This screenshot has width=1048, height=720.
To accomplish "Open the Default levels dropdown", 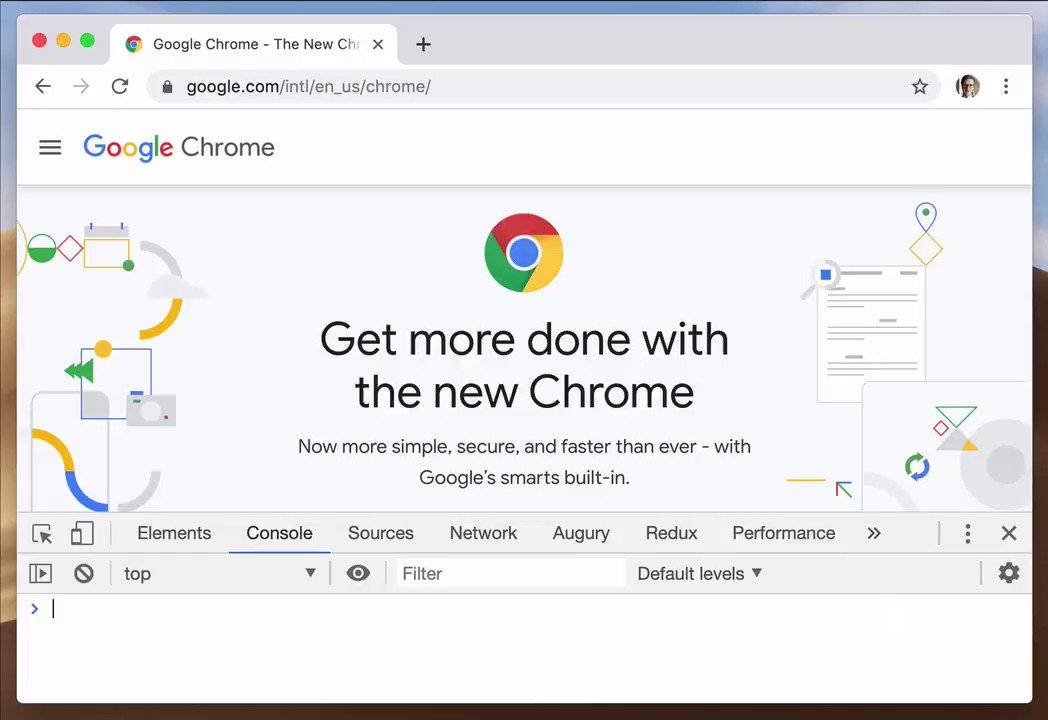I will (699, 574).
